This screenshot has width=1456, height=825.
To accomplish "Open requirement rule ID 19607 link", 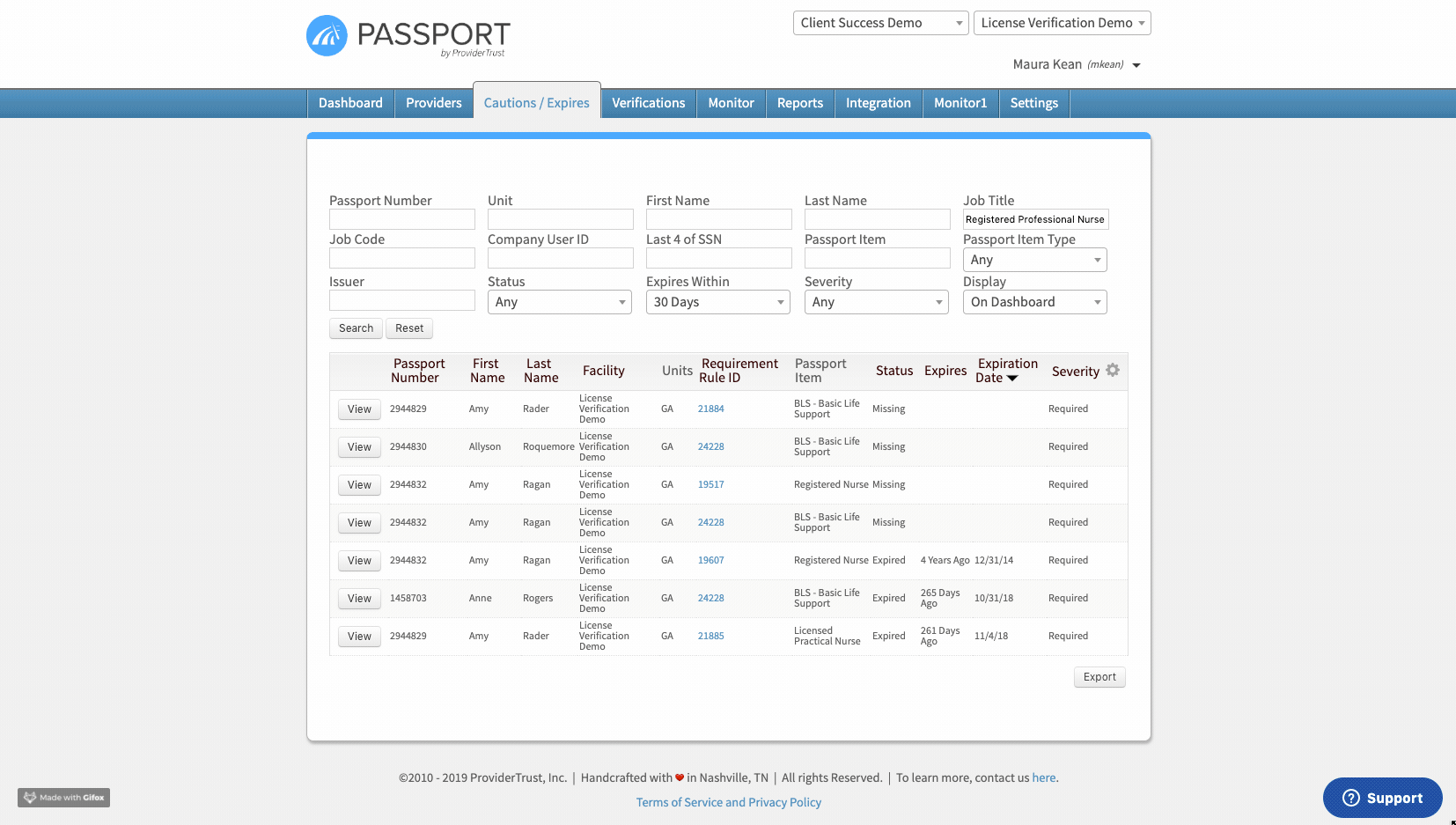I will (710, 560).
